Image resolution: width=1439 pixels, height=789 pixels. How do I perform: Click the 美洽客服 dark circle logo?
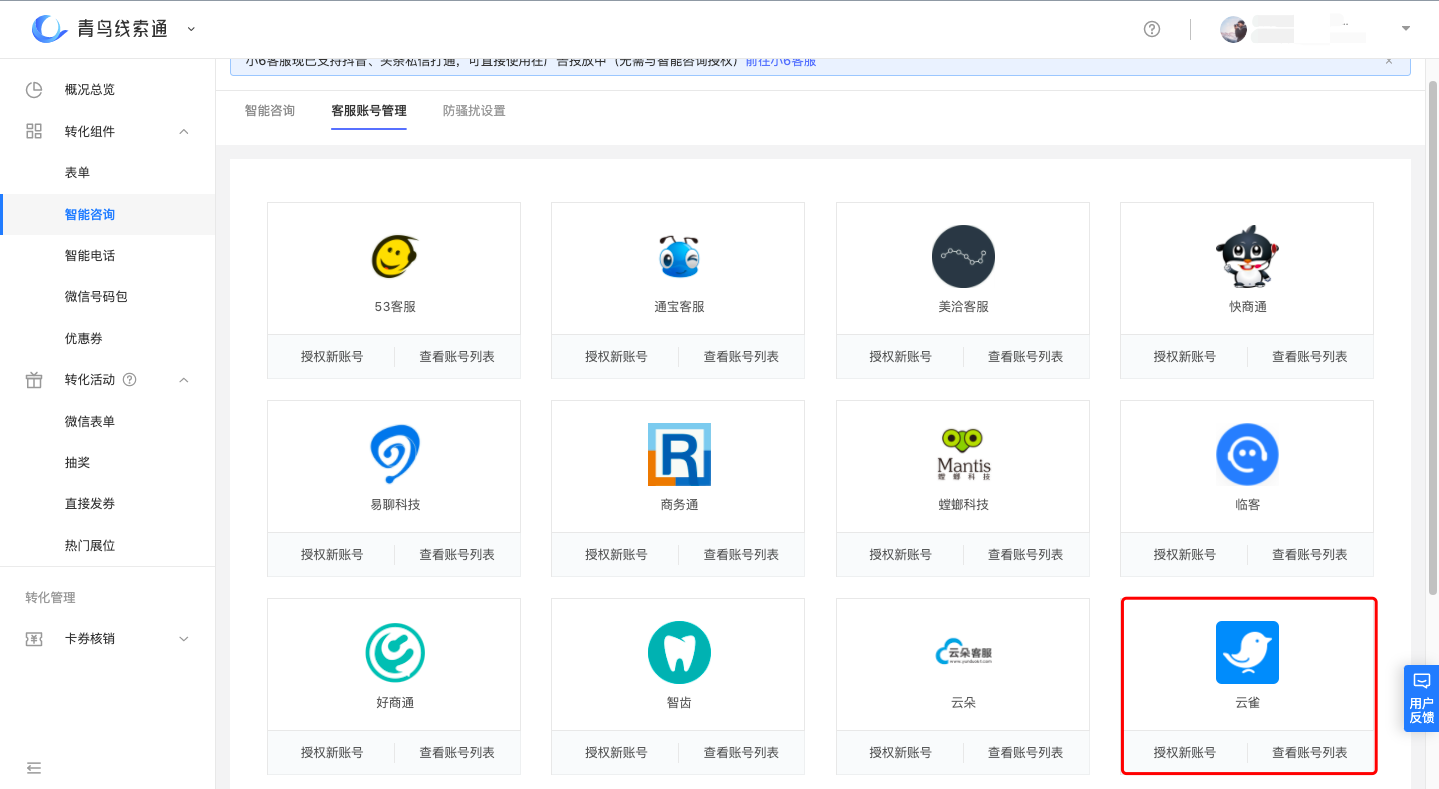click(961, 256)
